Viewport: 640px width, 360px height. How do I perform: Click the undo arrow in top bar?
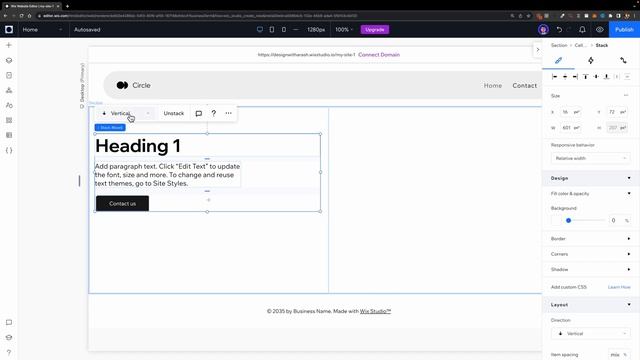[x=559, y=29]
